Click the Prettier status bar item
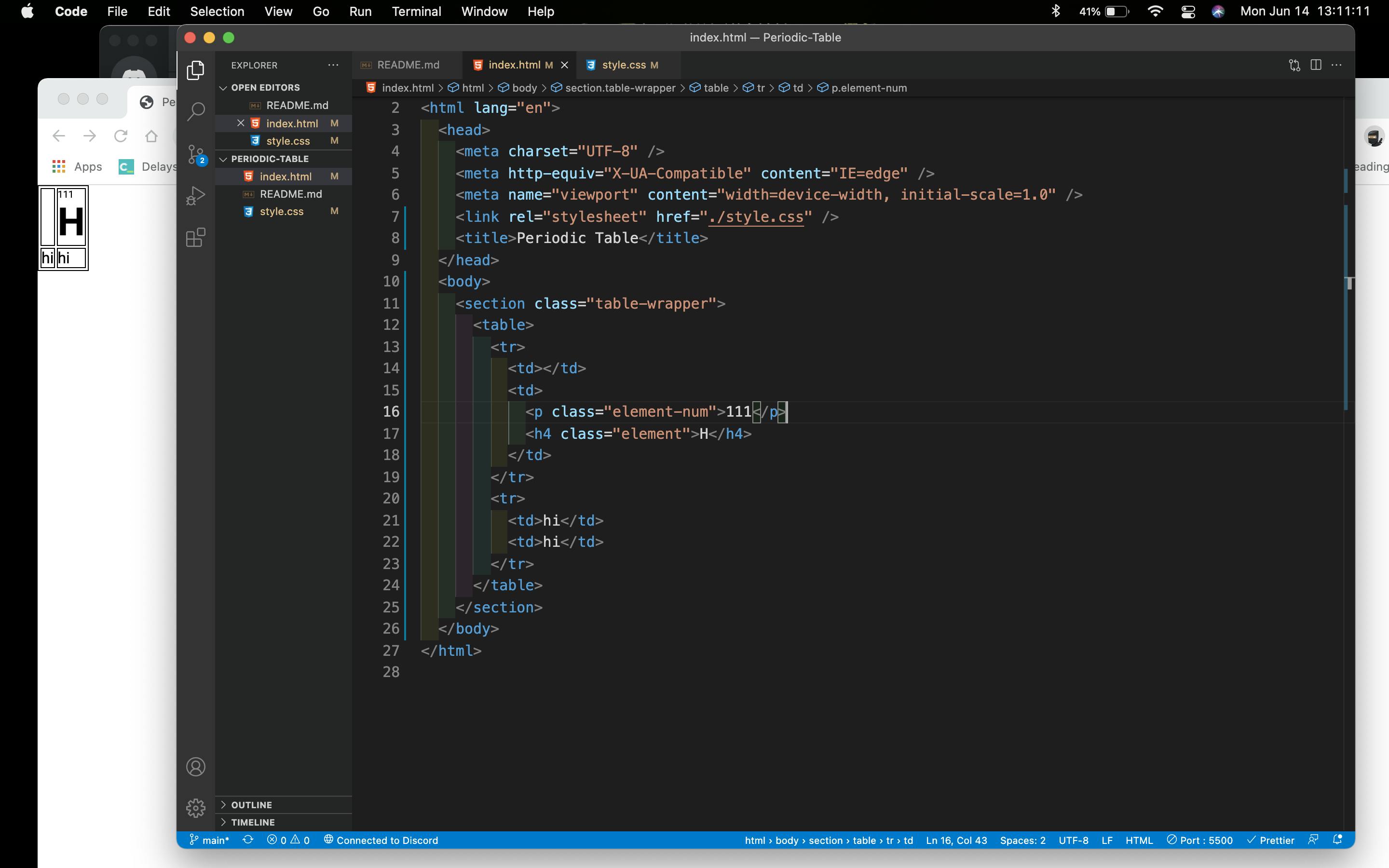The image size is (1389, 868). 1270,840
